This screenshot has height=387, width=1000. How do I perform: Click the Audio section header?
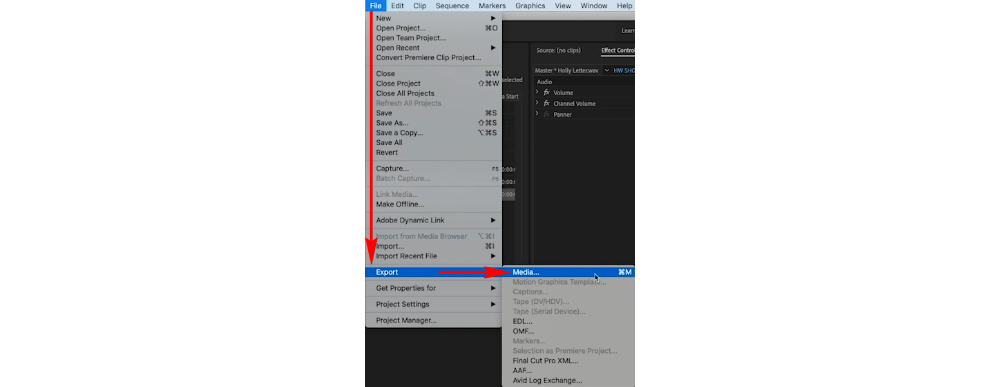(545, 82)
